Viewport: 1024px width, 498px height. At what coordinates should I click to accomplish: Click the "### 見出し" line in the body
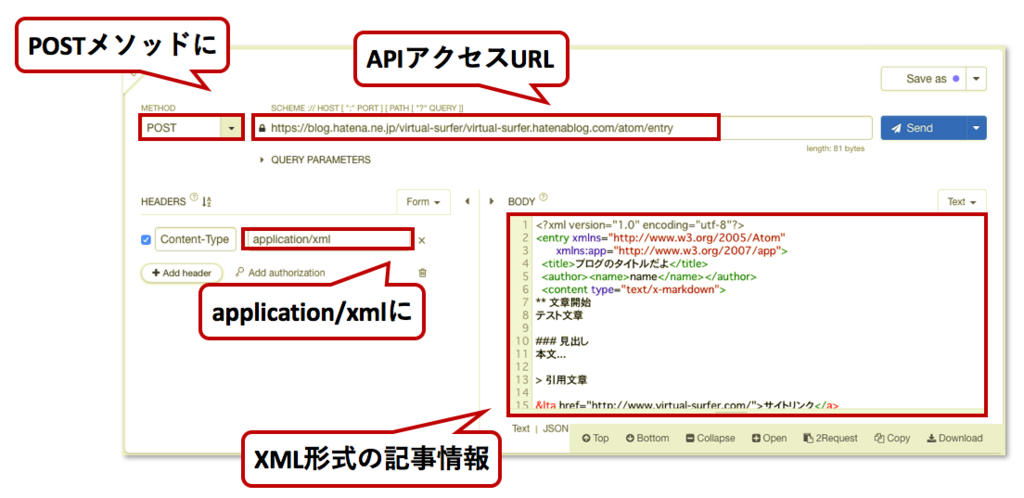point(562,341)
